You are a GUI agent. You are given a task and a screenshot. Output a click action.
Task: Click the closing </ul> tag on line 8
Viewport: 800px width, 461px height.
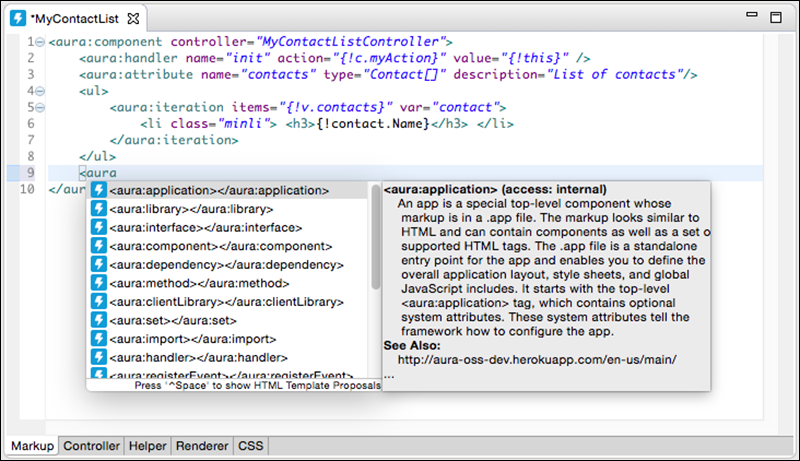tap(97, 156)
